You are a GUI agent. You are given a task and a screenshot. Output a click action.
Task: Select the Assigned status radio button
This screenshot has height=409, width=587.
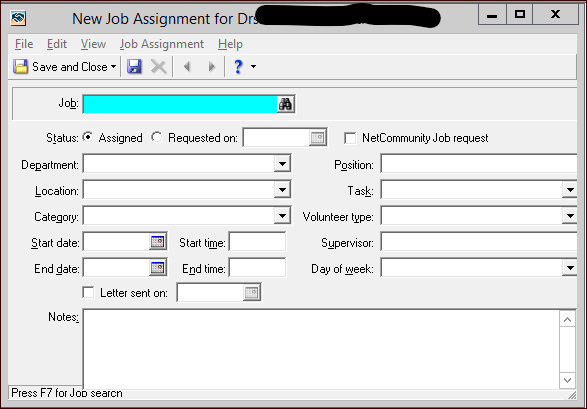(88, 137)
